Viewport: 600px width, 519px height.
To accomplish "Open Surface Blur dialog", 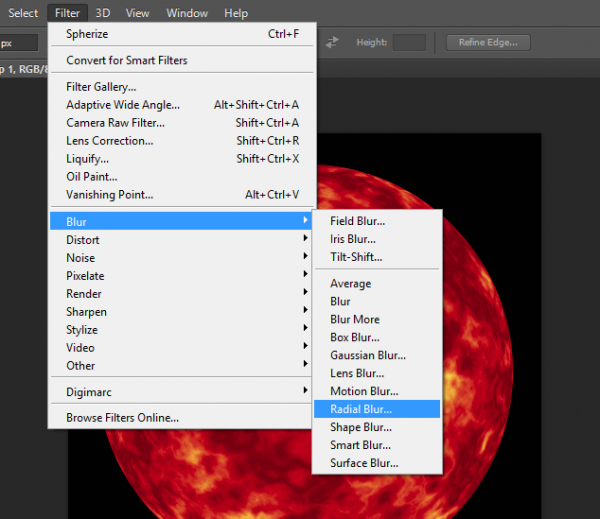I will point(377,463).
